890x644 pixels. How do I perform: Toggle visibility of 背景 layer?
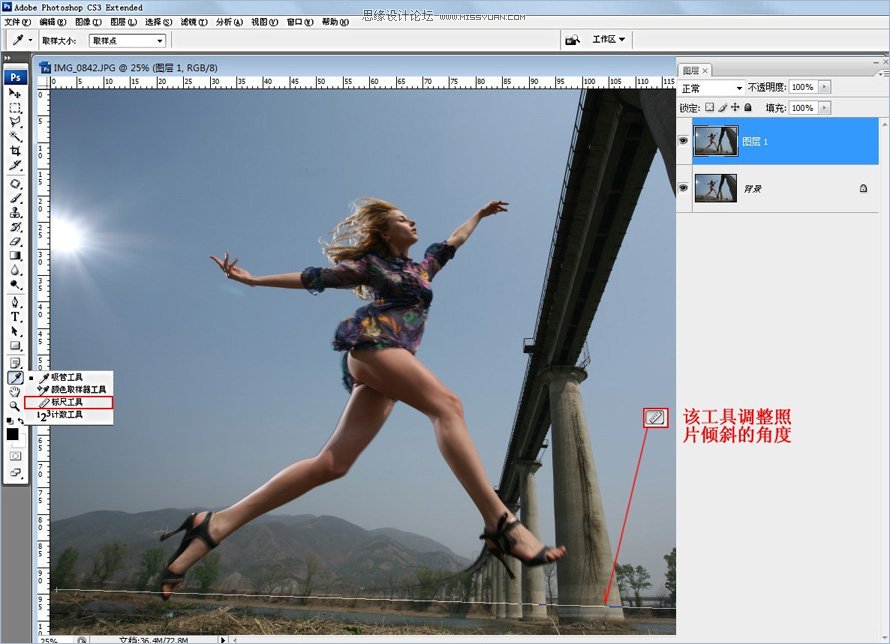[683, 188]
